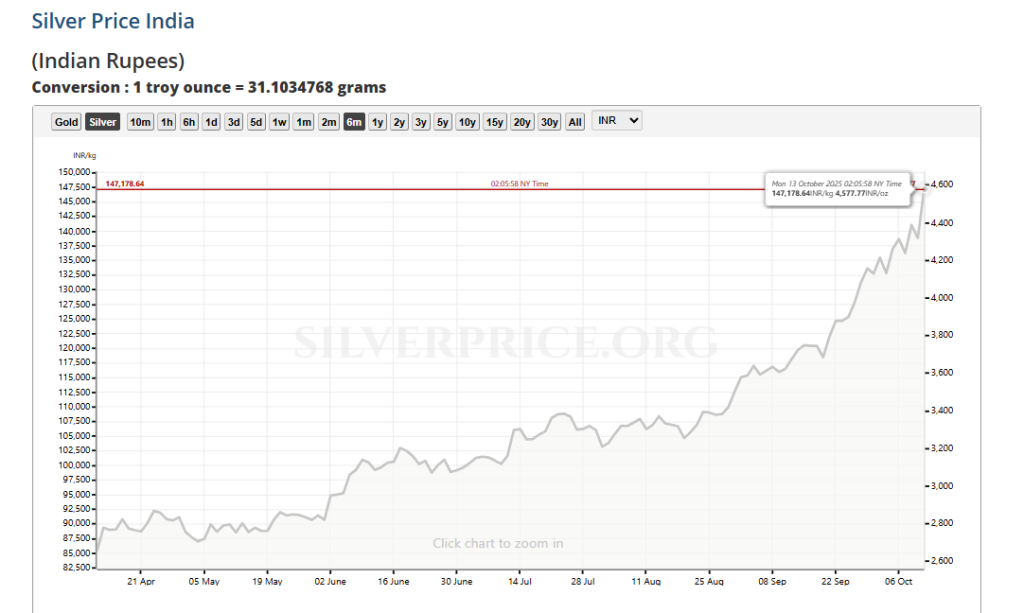Click the active 6m range button

[354, 122]
